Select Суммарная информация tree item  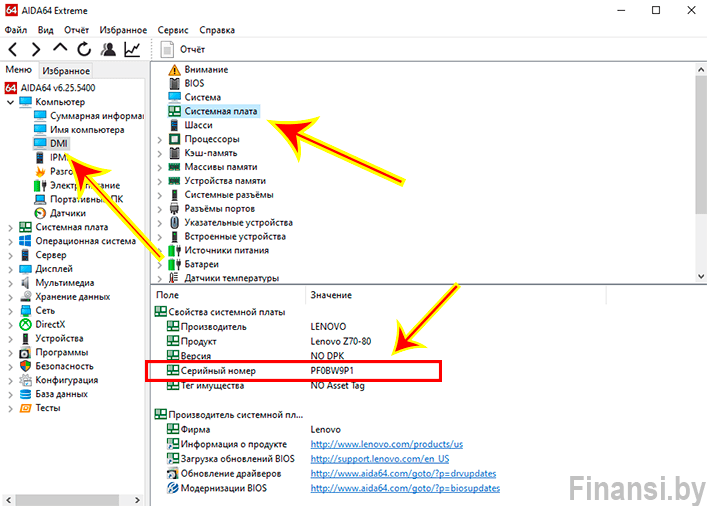tap(89, 116)
